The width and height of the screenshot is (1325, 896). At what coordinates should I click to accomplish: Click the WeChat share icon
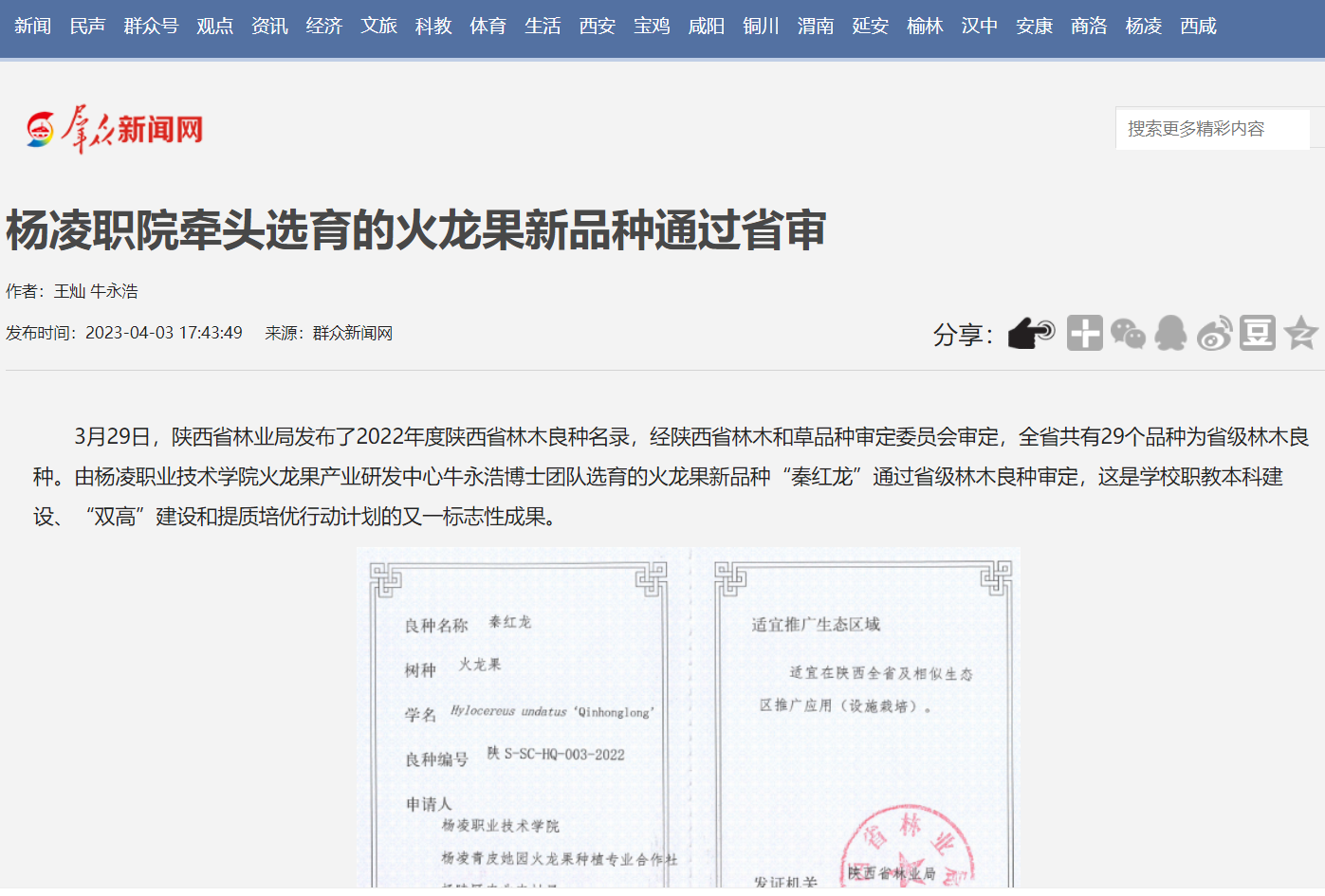click(1128, 334)
